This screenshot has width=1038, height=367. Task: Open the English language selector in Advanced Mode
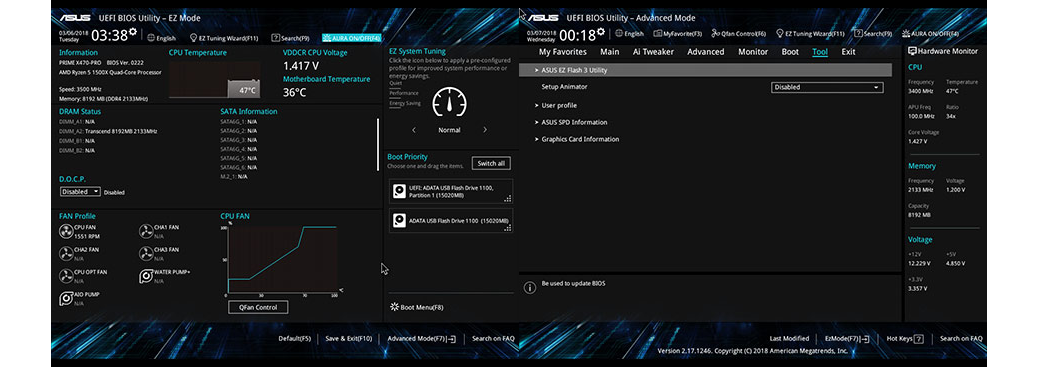[630, 34]
